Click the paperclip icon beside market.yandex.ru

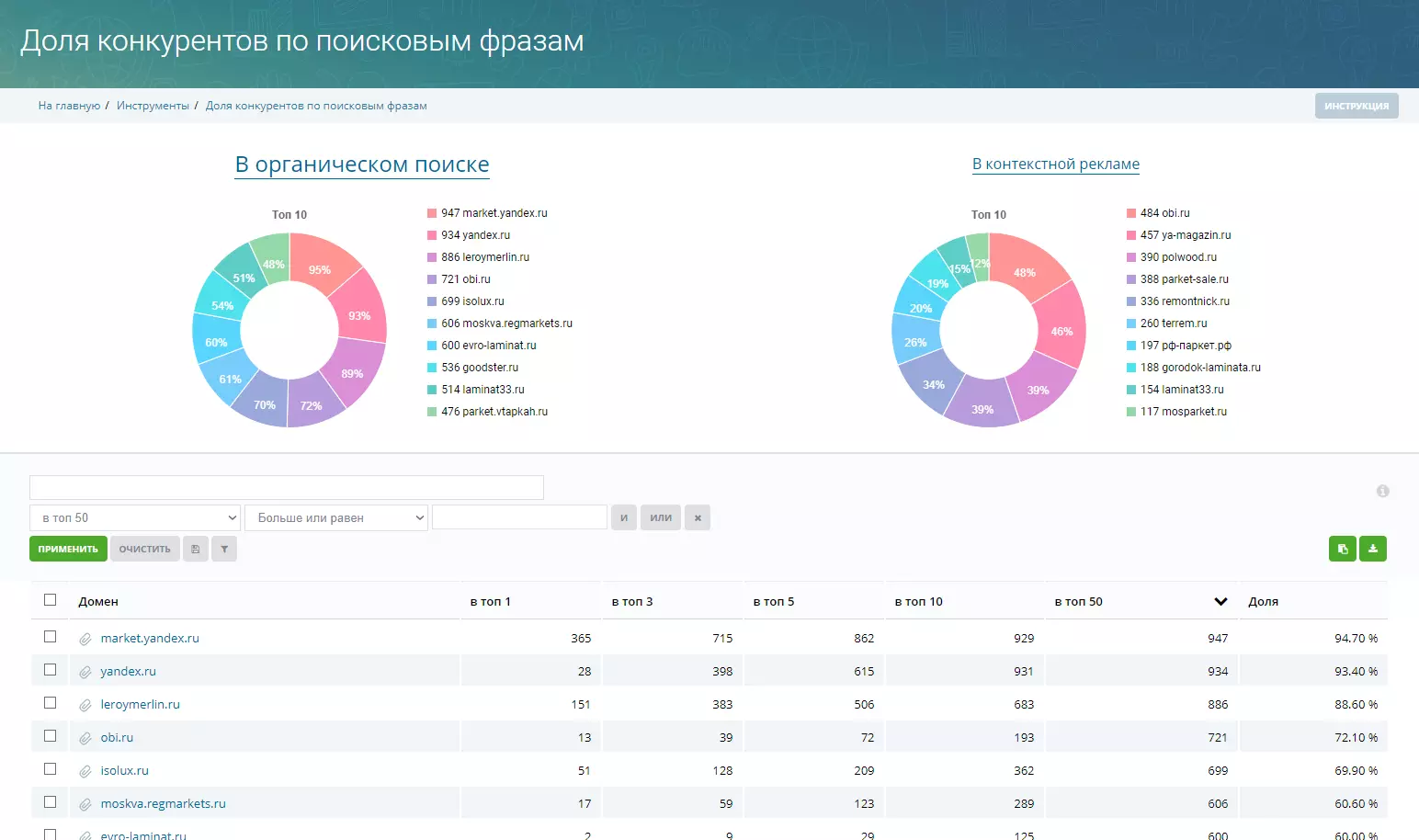(85, 639)
